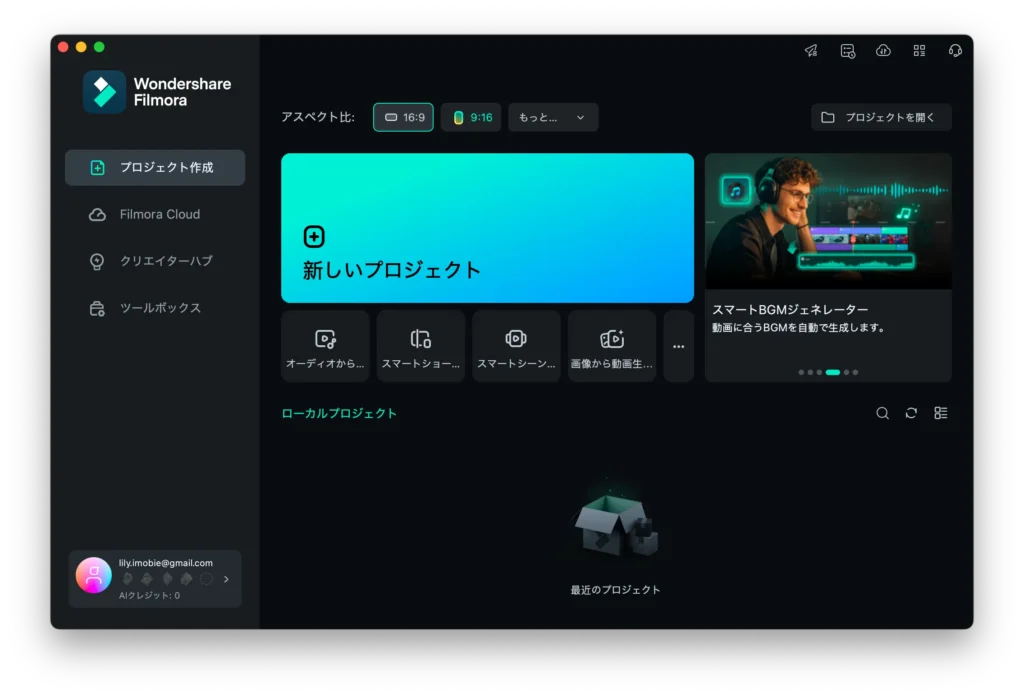Select the active carousel page dot

pos(832,372)
